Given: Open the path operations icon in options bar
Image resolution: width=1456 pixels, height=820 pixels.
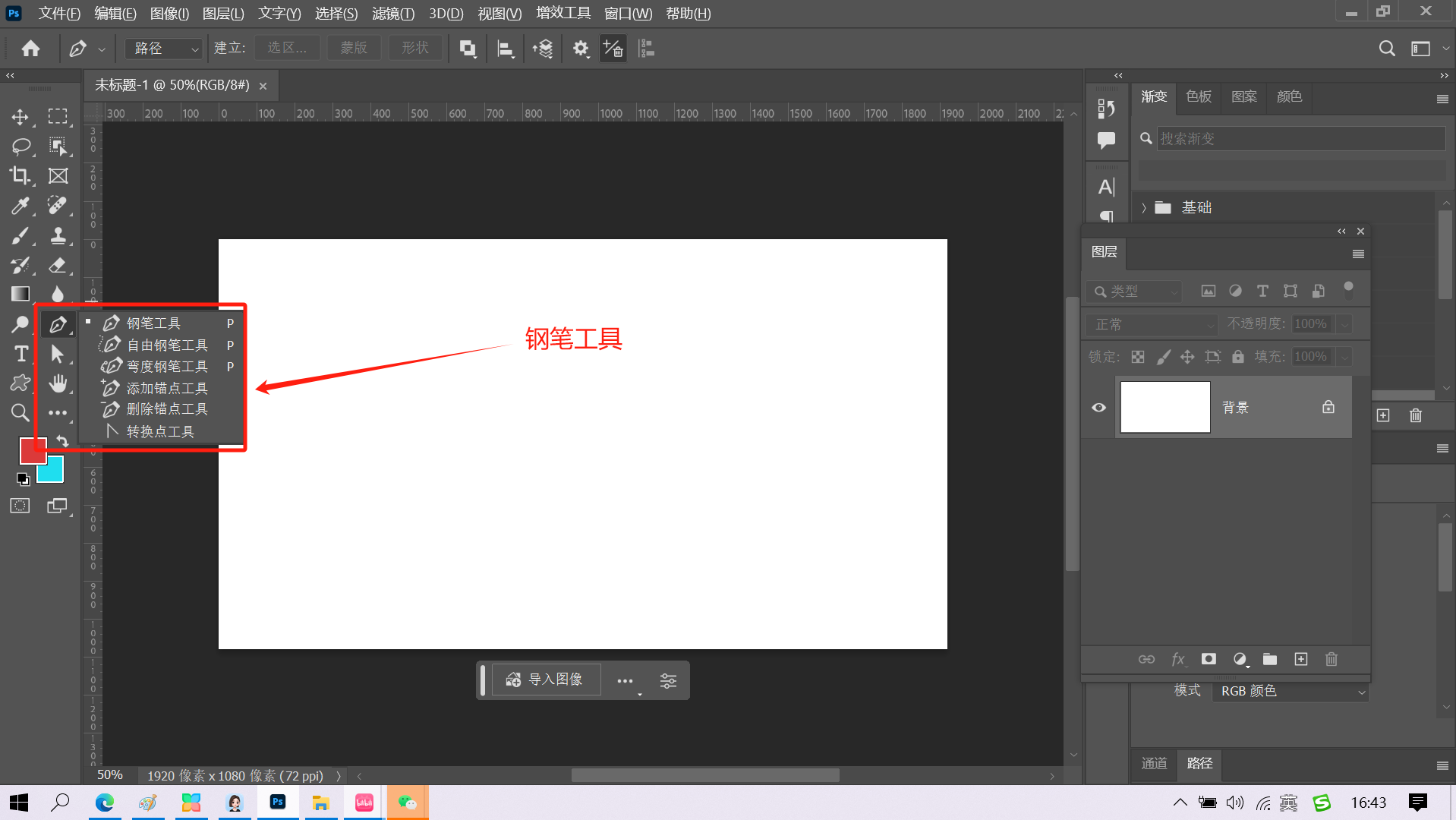Looking at the screenshot, I should (468, 49).
